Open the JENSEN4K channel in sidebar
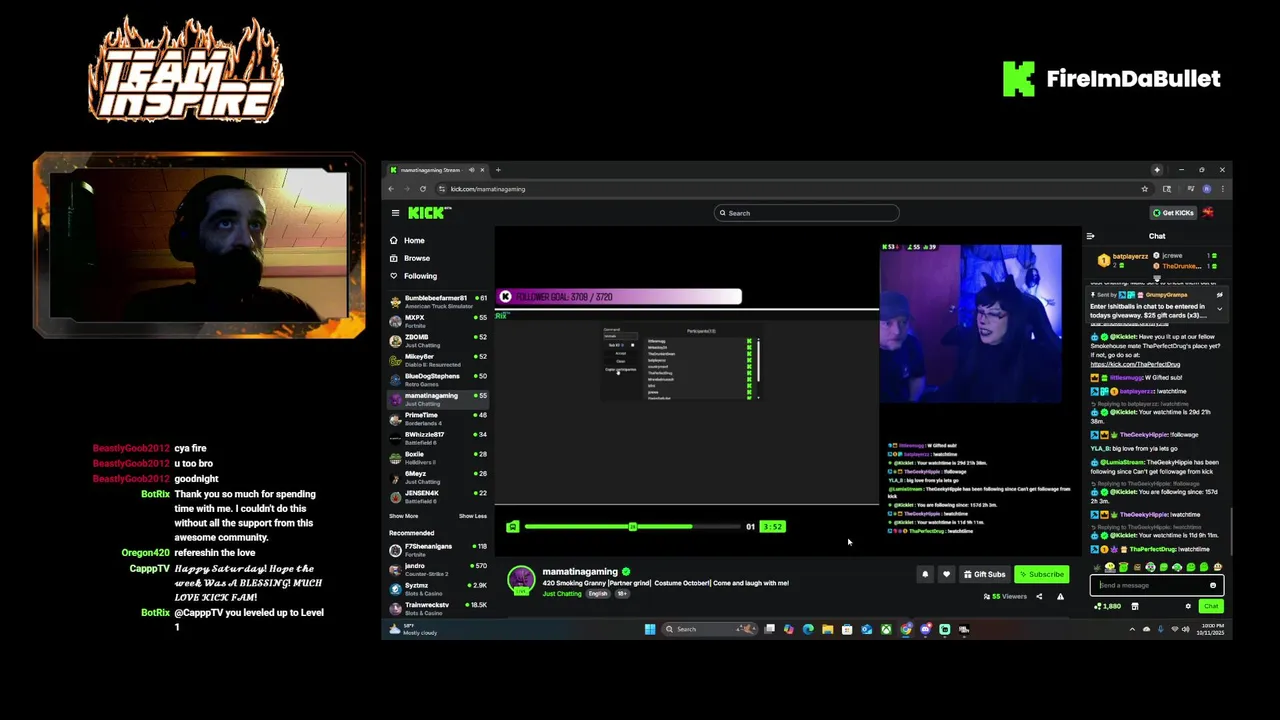The height and width of the screenshot is (720, 1280). point(438,496)
